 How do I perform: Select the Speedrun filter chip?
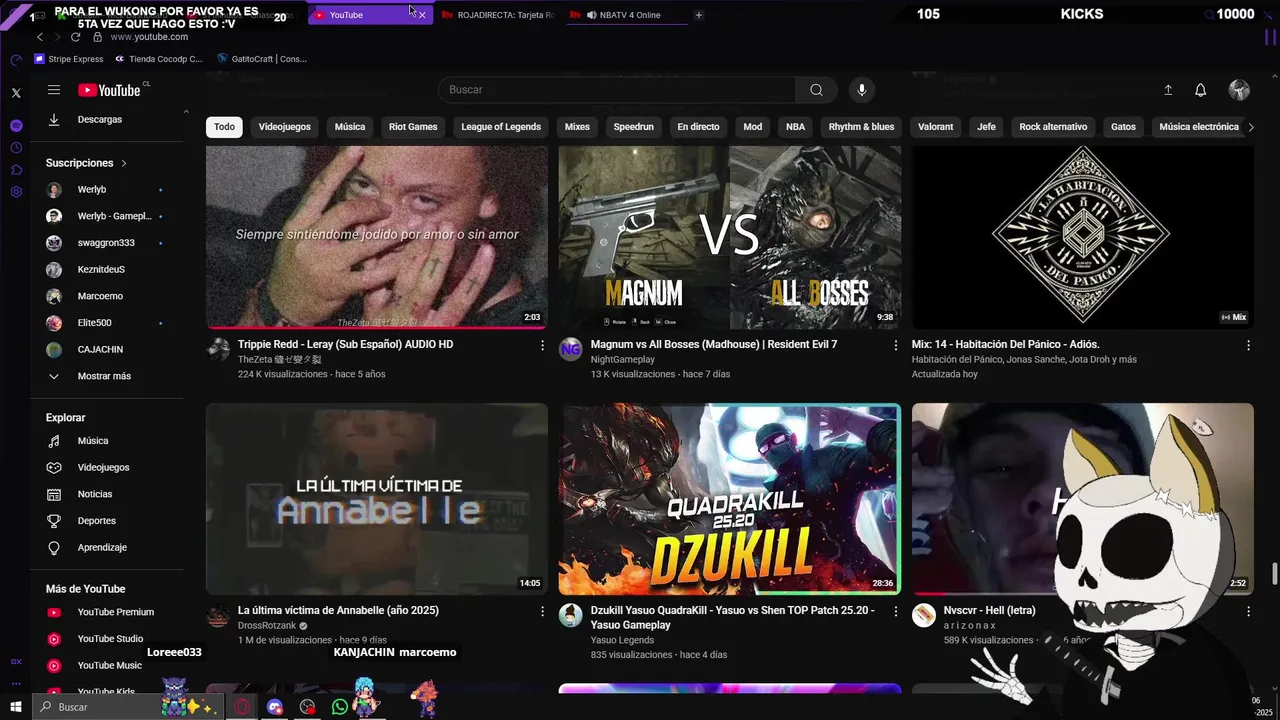pyautogui.click(x=633, y=127)
